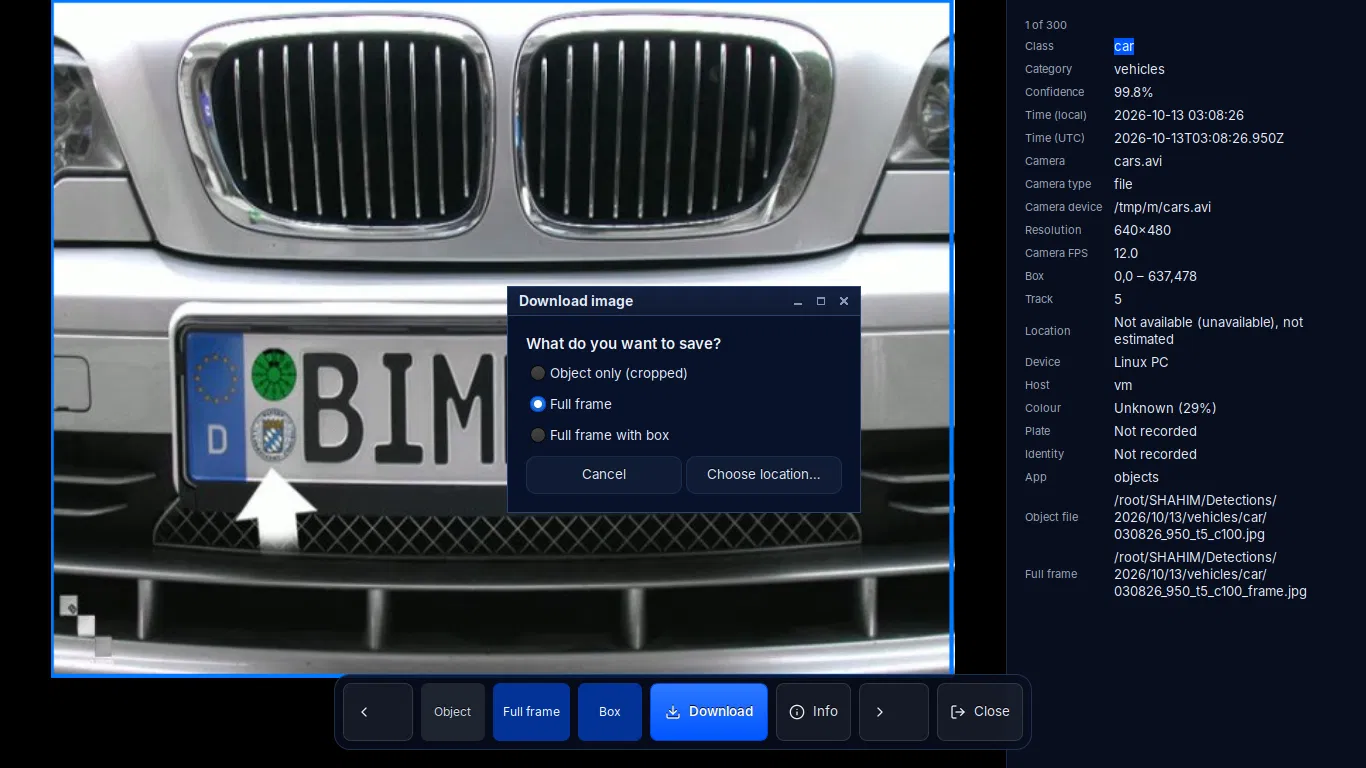This screenshot has width=1366, height=768.
Task: Click the Confidence value 99.8%
Action: (x=1134, y=92)
